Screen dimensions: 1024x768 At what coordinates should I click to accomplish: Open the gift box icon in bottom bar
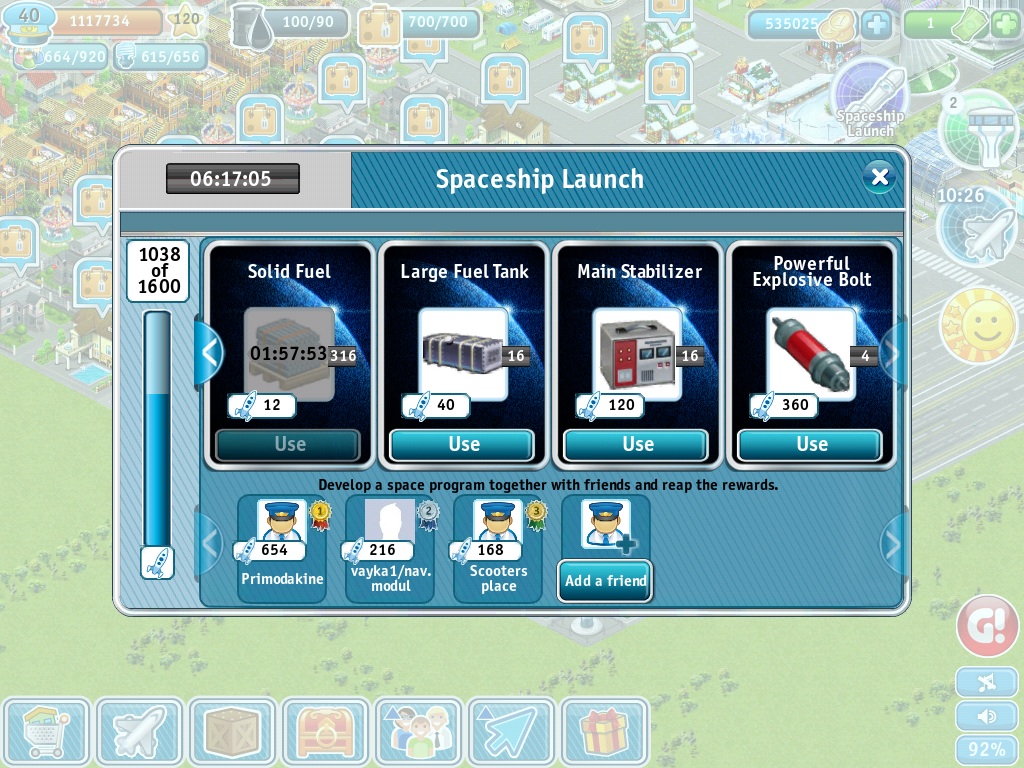pyautogui.click(x=605, y=731)
